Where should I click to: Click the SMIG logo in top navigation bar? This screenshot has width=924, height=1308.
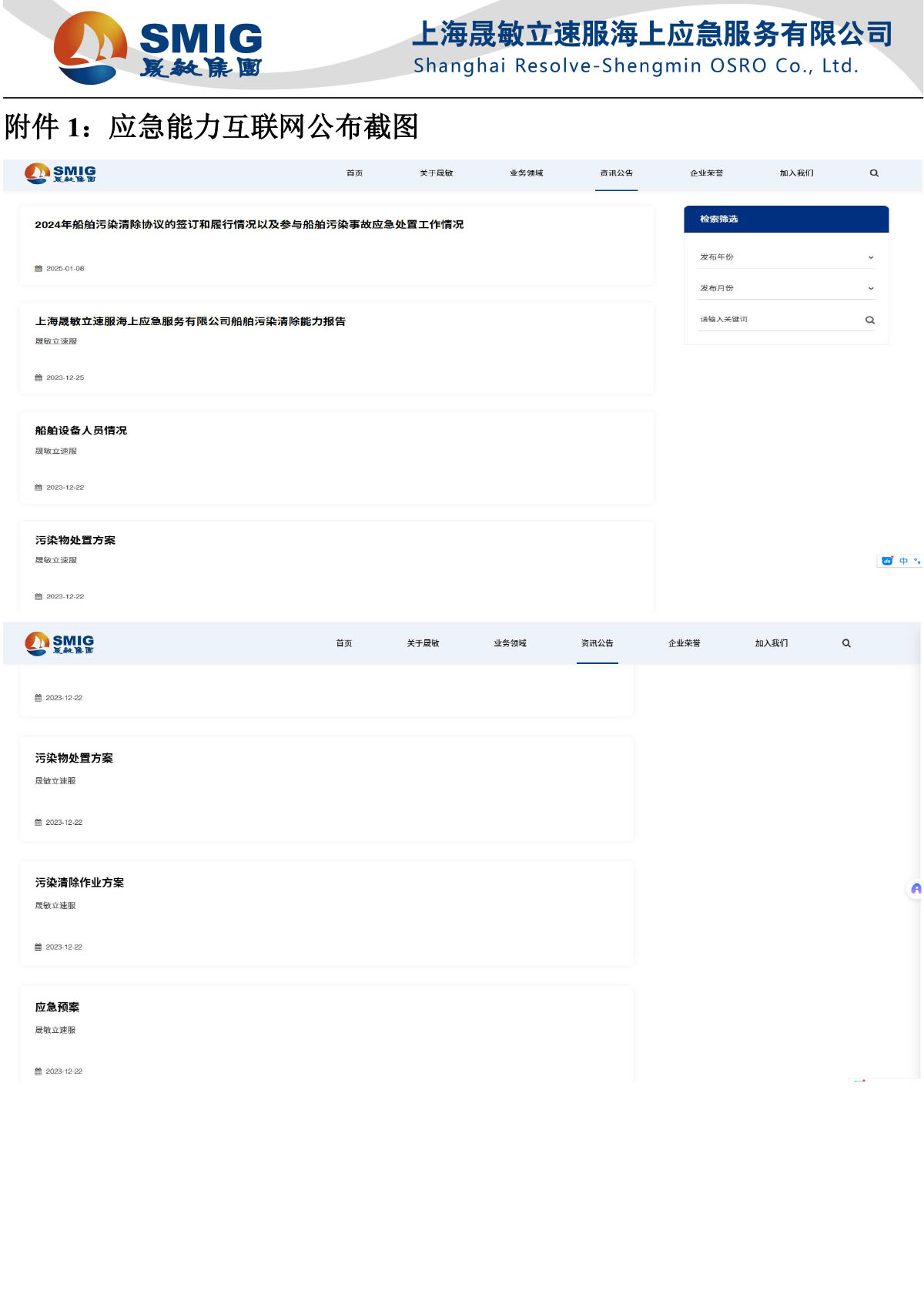point(60,174)
